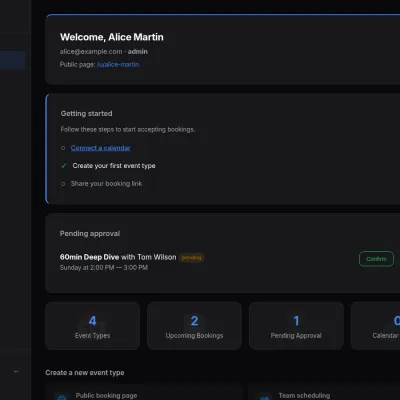Screen dimensions: 400x400
Task: Choose the Public booking page option
Action: 144,392
